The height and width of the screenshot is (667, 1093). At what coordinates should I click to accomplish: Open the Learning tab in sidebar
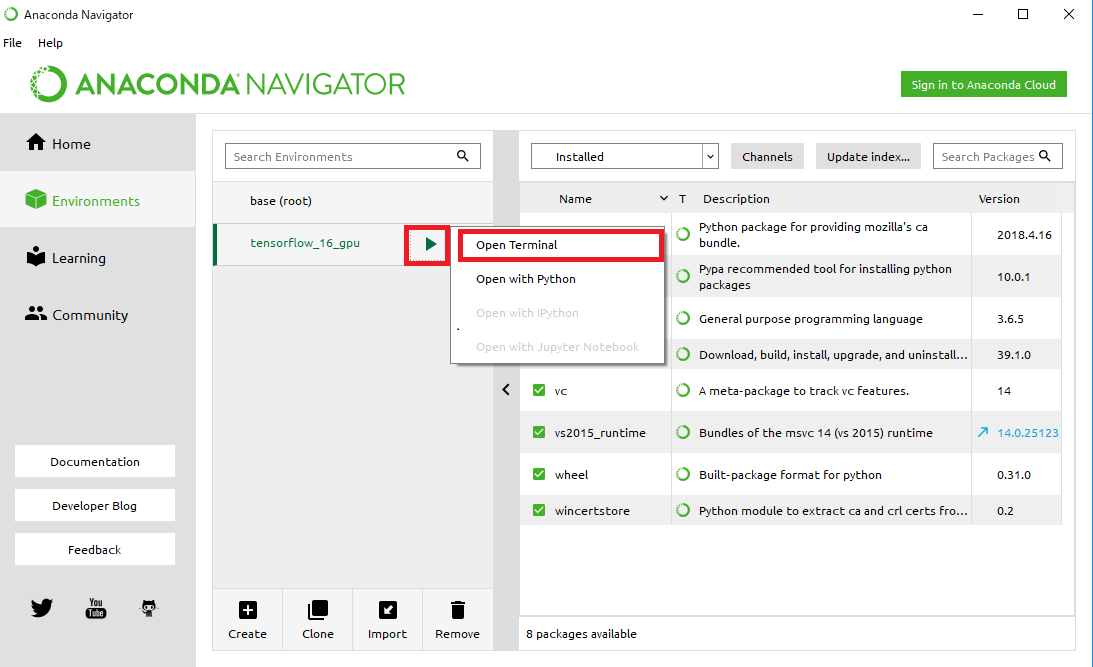pos(78,258)
